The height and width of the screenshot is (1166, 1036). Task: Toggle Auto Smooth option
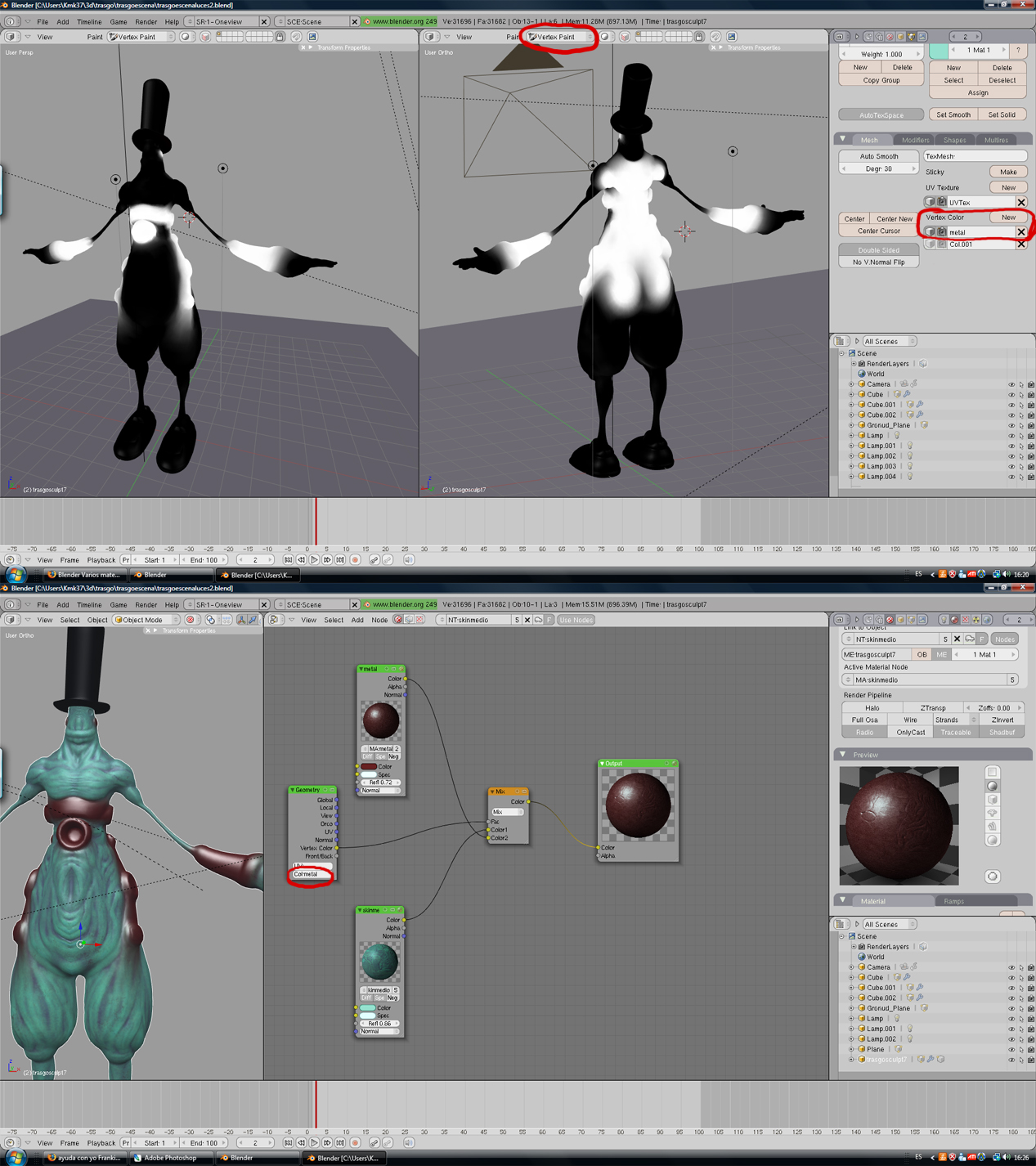point(879,156)
